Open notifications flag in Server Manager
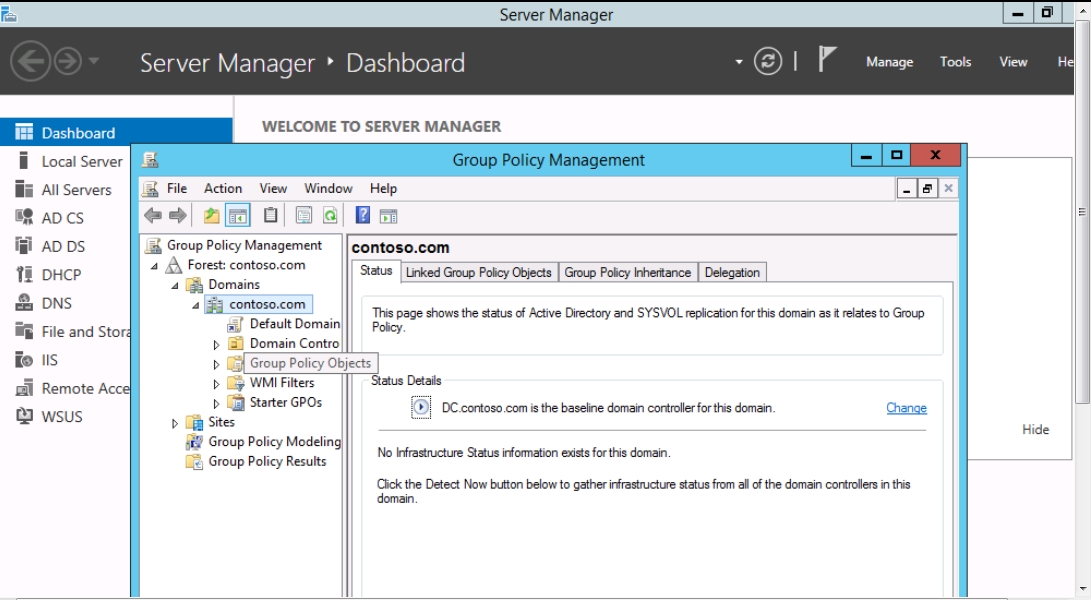This screenshot has height=600, width=1091. click(x=827, y=61)
